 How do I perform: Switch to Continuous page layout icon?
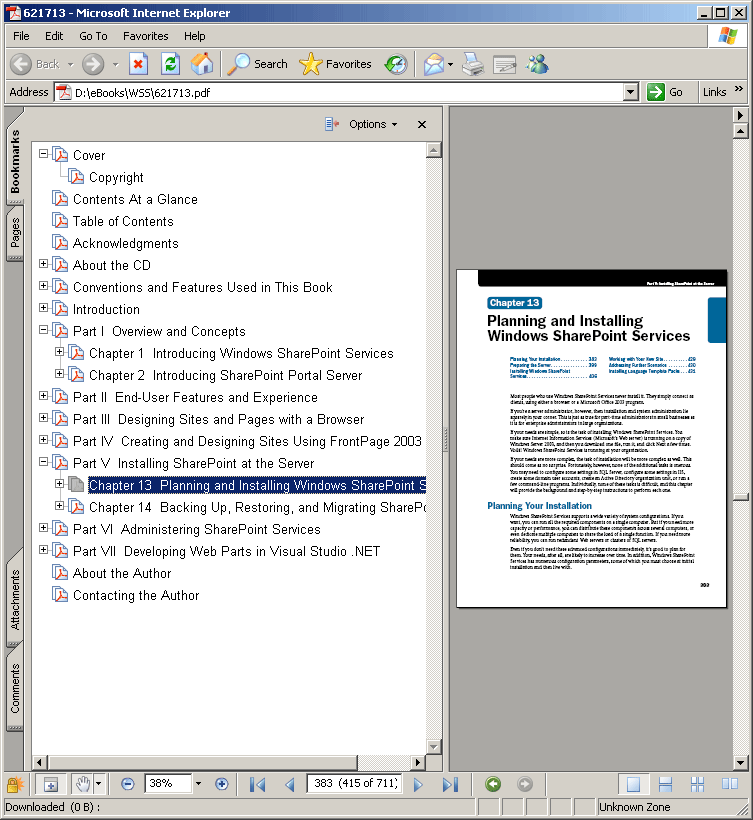coord(665,784)
